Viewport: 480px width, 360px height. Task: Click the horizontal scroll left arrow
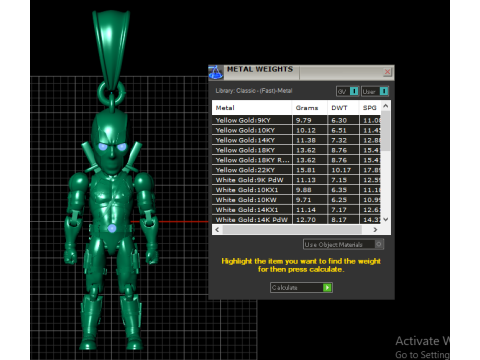click(x=217, y=230)
